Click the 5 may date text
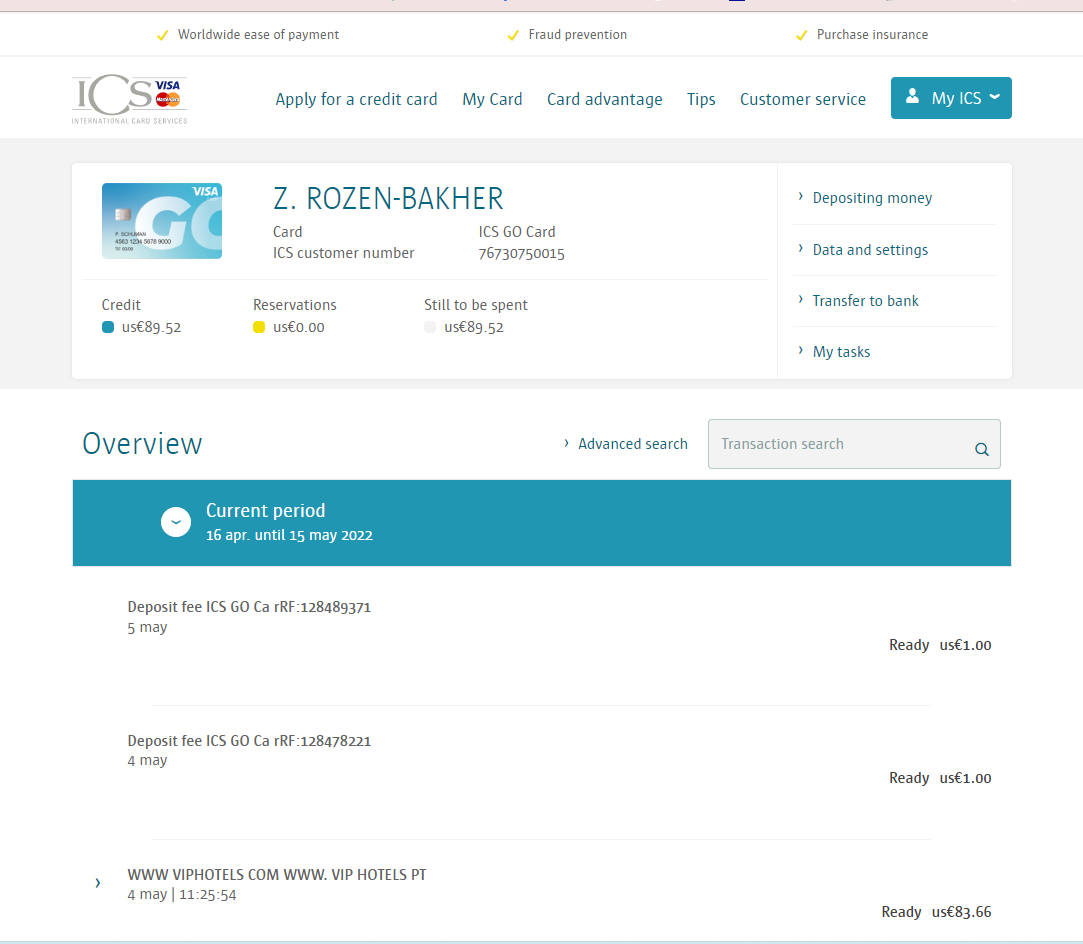The height and width of the screenshot is (944, 1083). (147, 628)
